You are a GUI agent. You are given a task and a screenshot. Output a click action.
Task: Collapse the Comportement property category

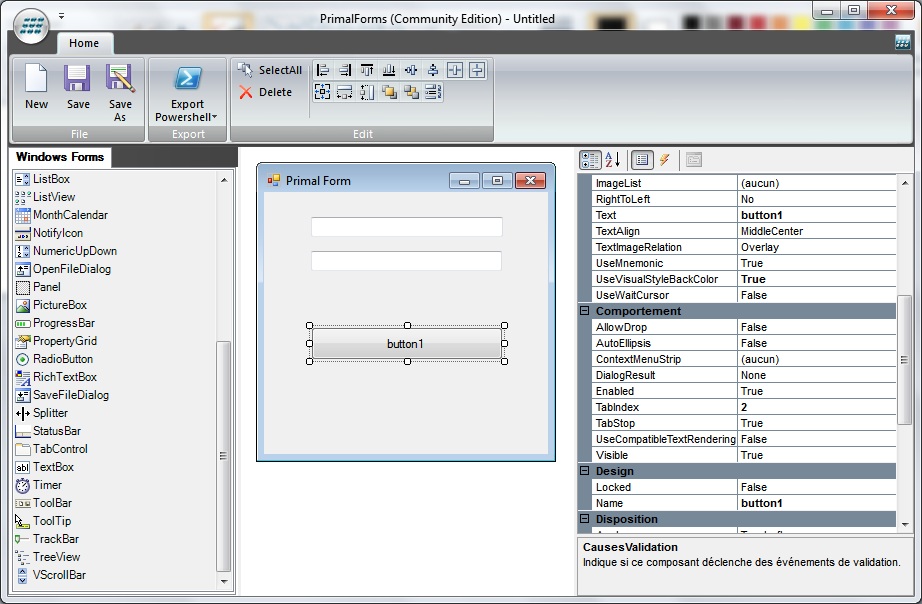pyautogui.click(x=584, y=311)
